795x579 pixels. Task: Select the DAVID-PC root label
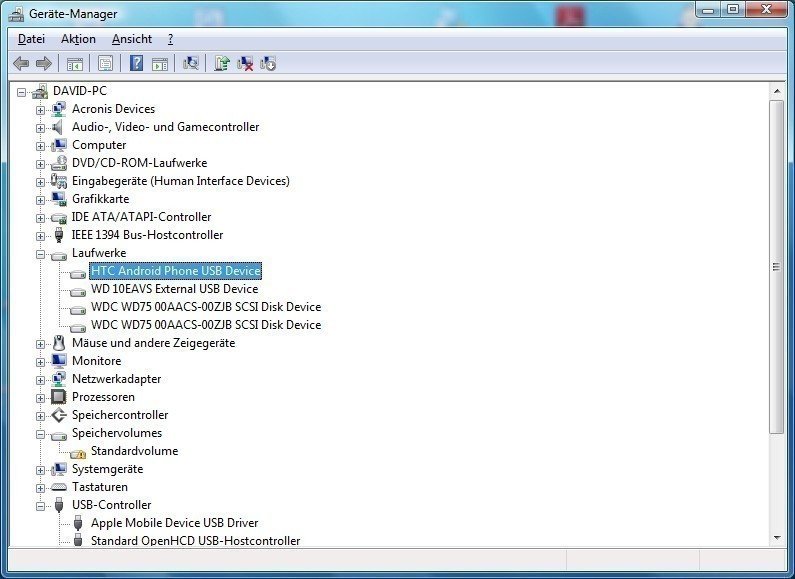click(x=80, y=91)
